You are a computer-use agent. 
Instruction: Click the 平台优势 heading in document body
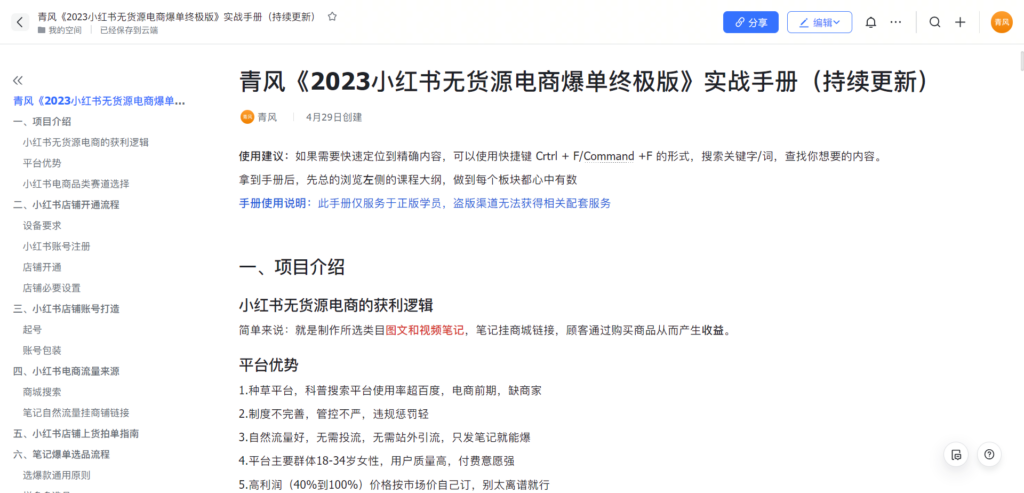click(x=269, y=366)
